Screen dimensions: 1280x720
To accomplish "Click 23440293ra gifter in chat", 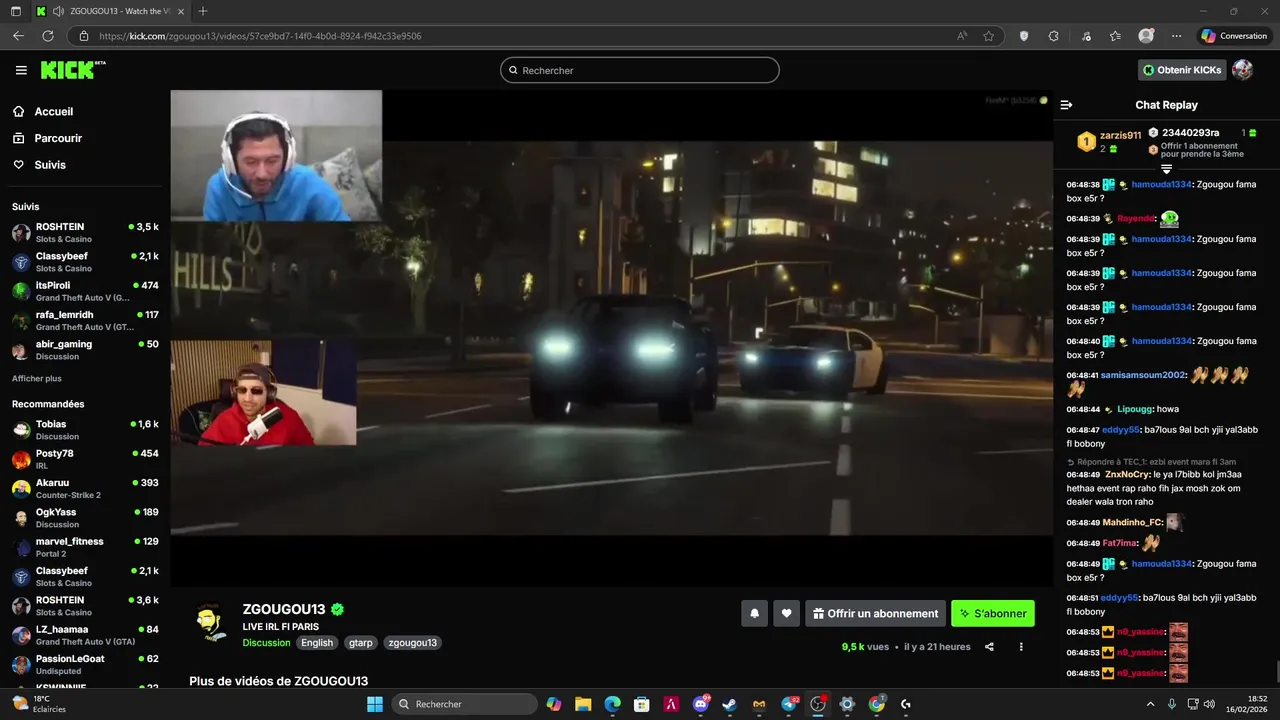I will (x=1190, y=133).
